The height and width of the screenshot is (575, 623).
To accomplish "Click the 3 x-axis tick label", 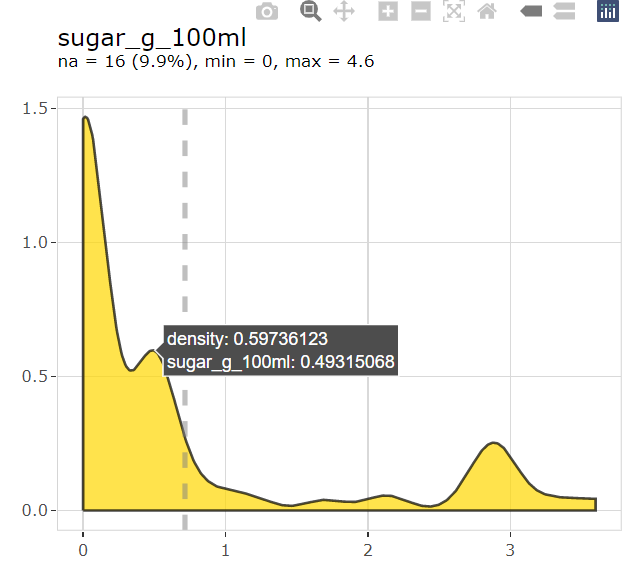I will point(510,551).
